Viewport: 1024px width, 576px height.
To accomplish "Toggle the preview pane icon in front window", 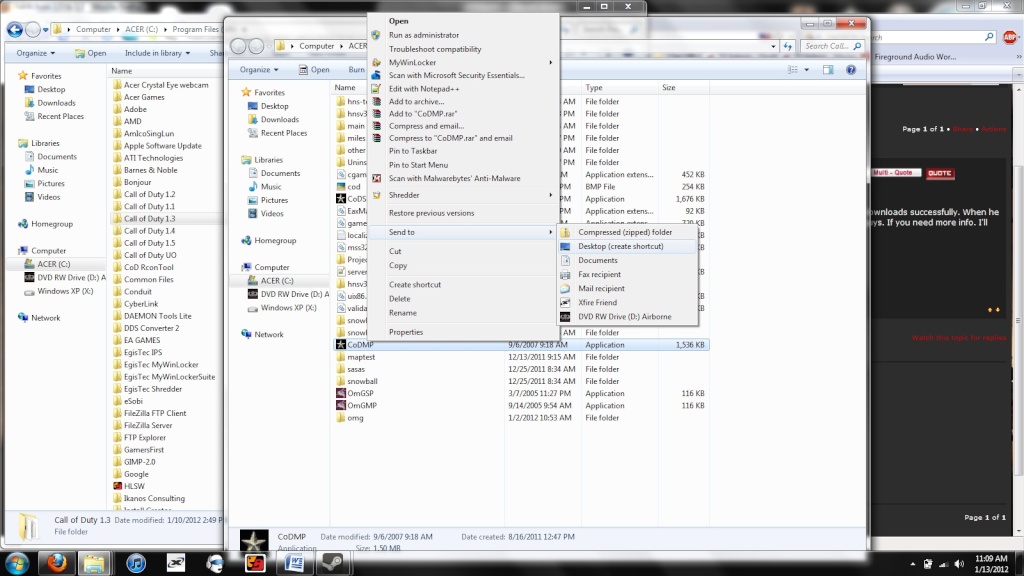I will [x=828, y=70].
